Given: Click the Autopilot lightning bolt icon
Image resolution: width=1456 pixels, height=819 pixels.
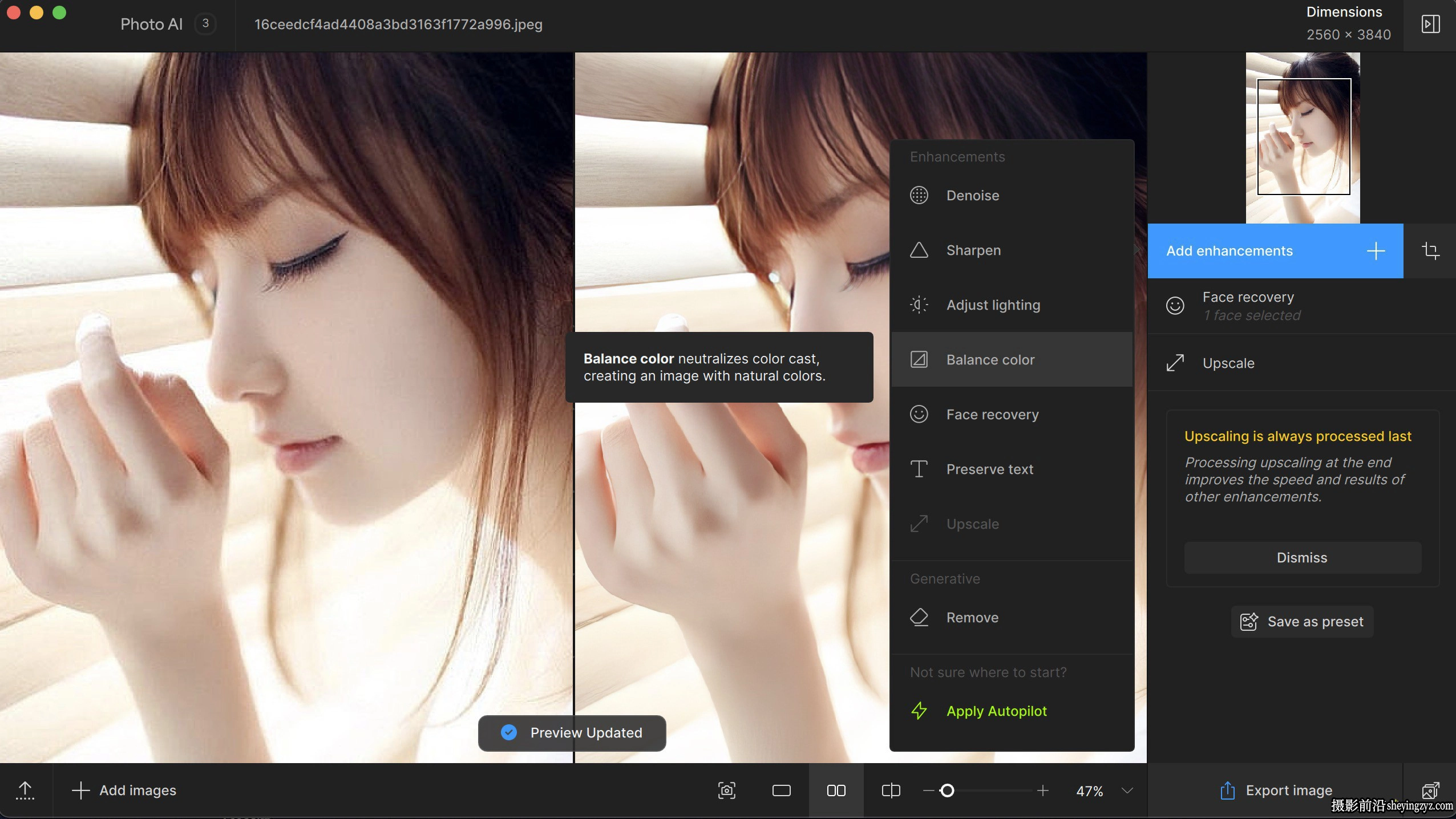Looking at the screenshot, I should tap(919, 711).
